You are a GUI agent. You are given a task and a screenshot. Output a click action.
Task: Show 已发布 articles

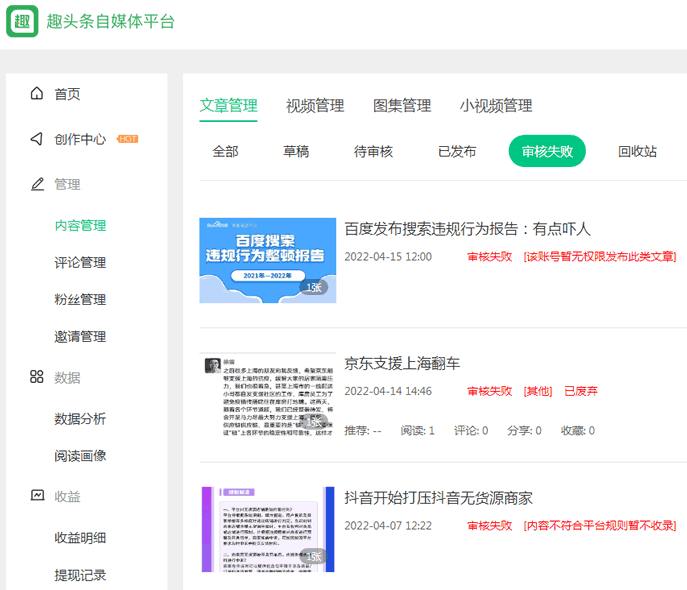tap(457, 152)
